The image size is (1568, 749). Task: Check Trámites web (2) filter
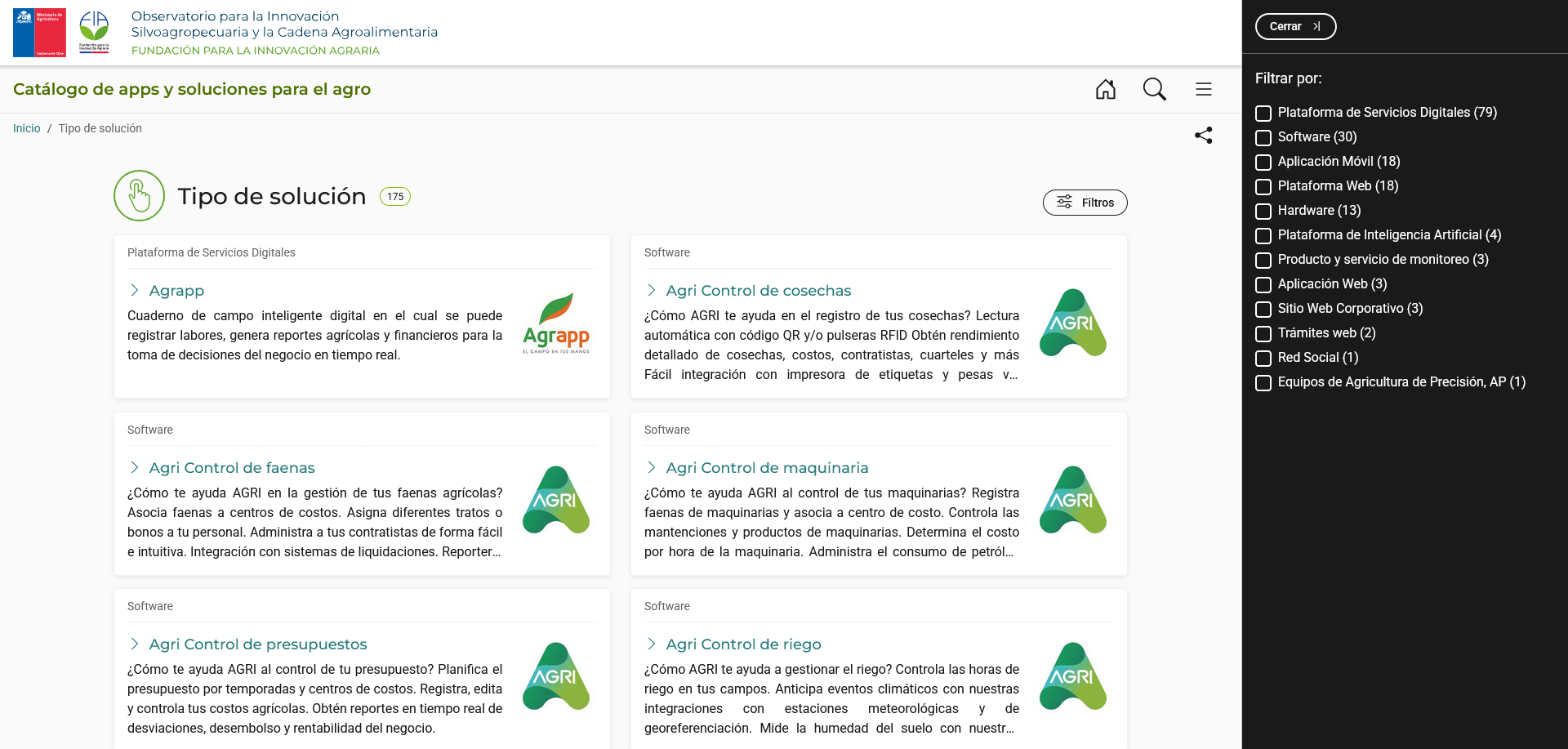pos(1263,334)
